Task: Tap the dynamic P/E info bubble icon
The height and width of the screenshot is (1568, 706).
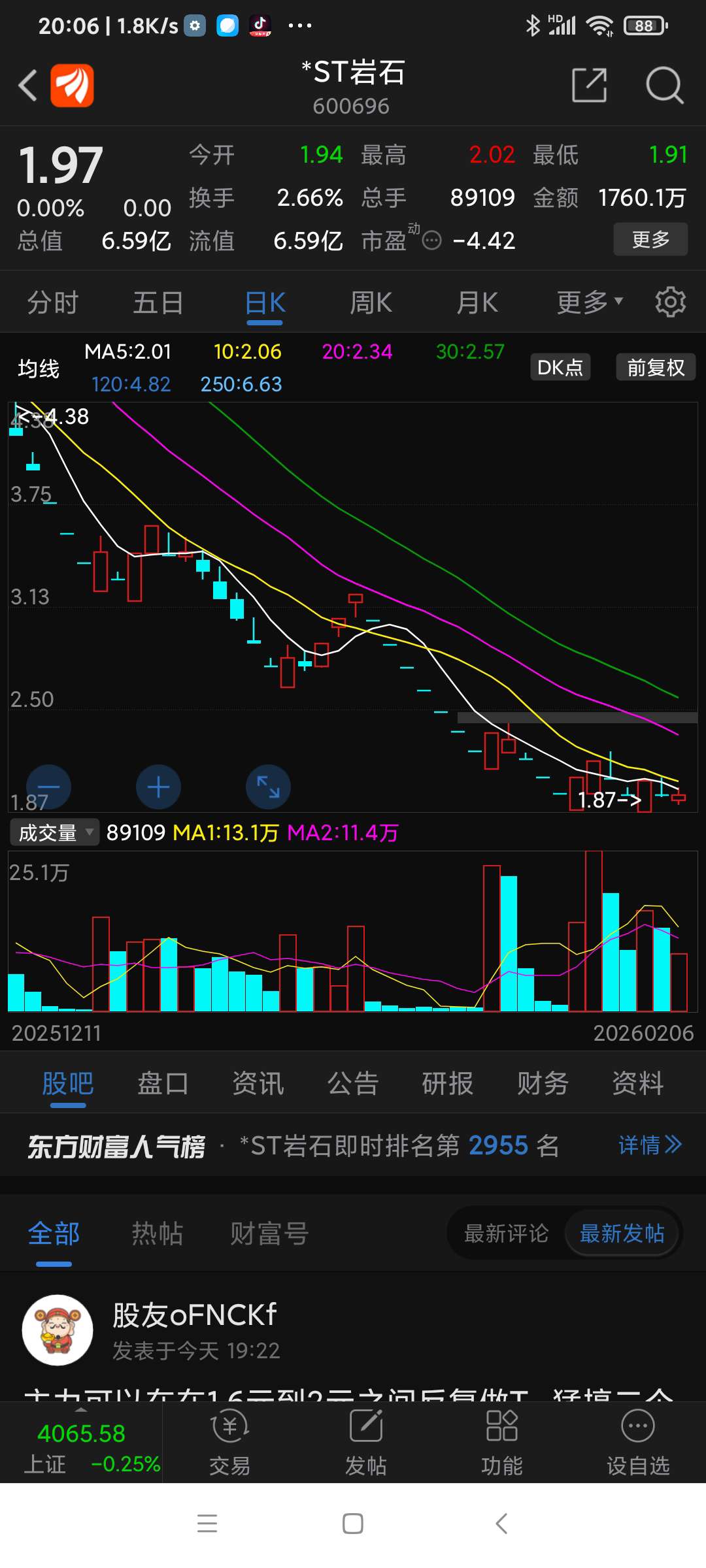Action: coord(431,240)
